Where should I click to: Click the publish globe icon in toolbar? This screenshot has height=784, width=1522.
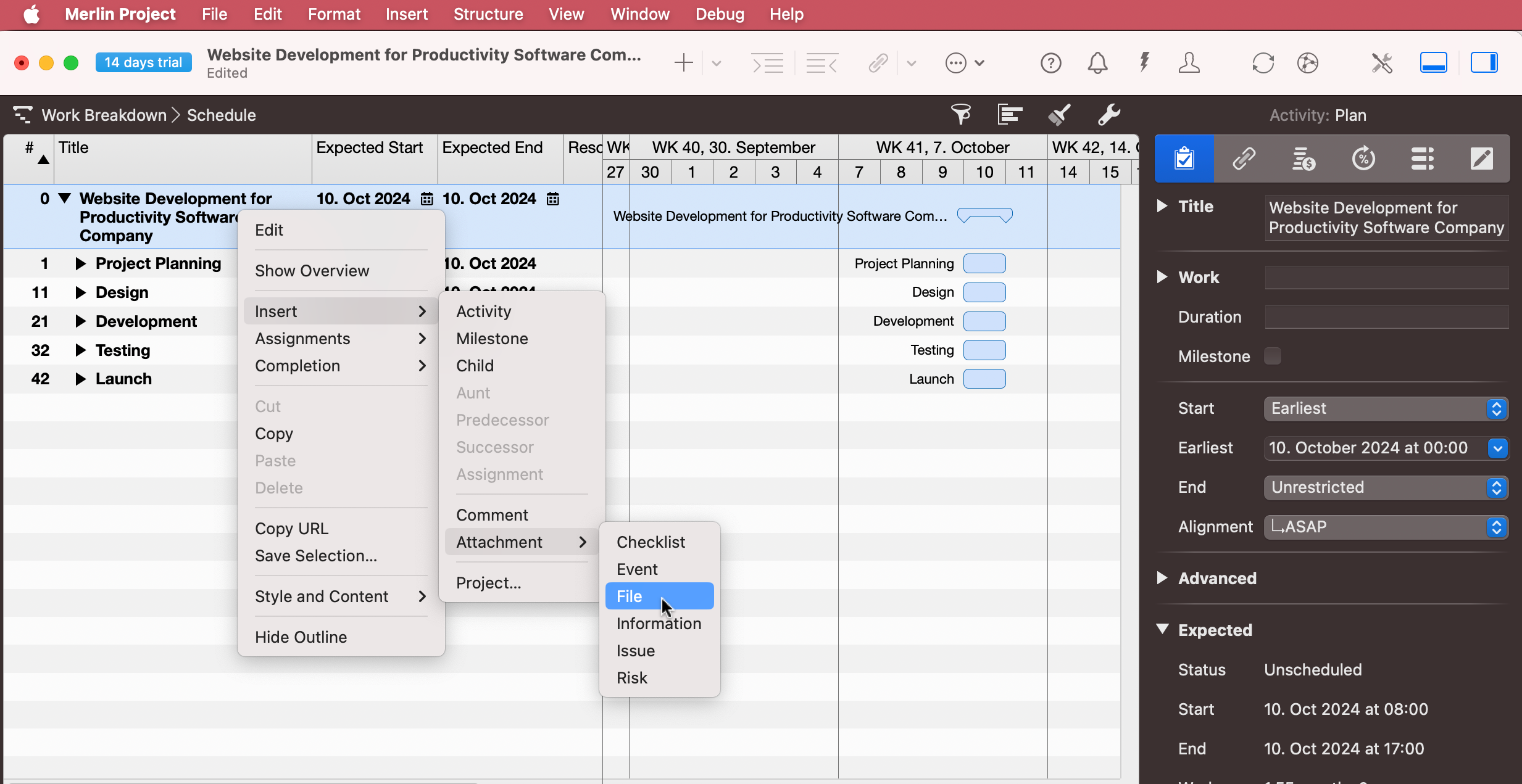[1307, 63]
